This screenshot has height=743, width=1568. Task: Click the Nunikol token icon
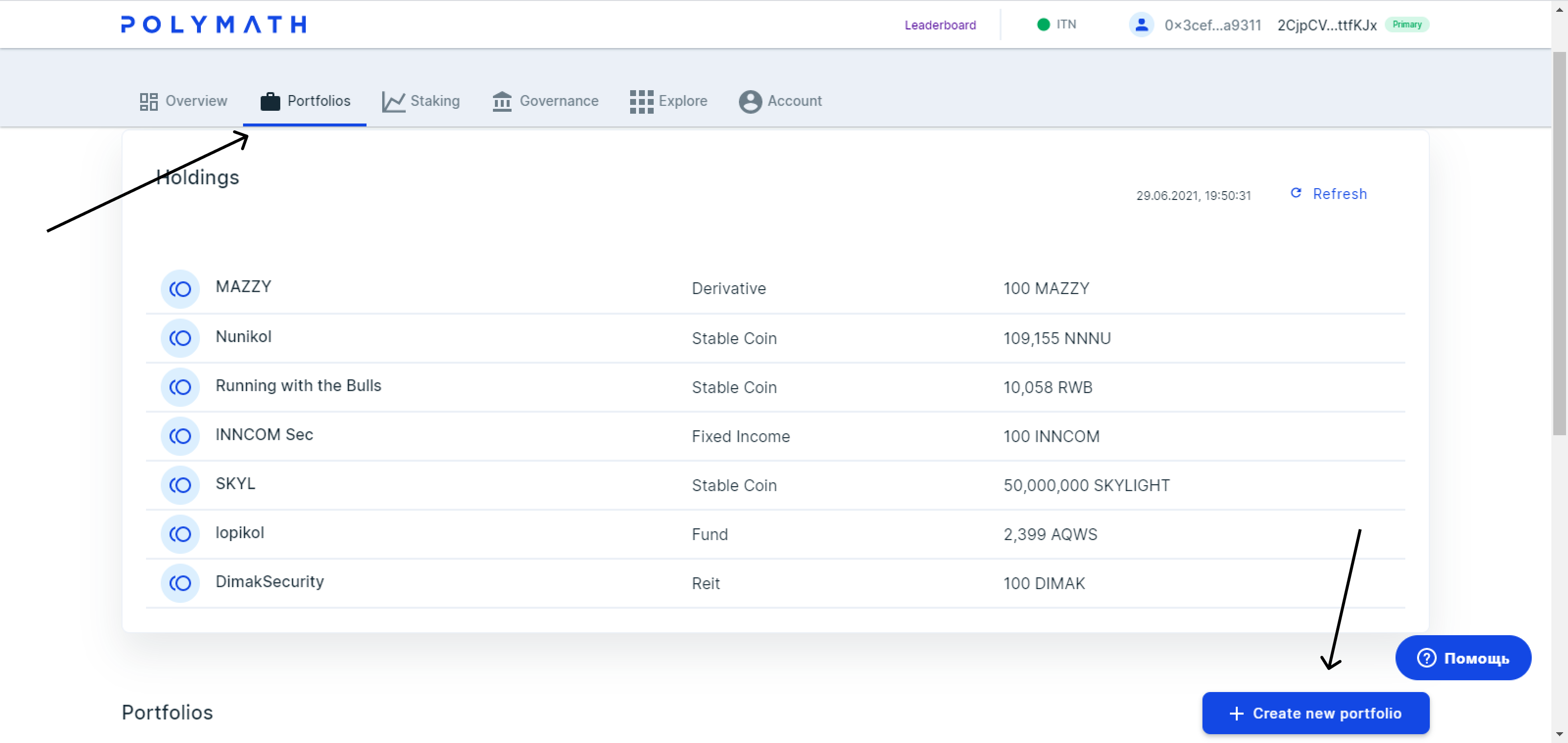[x=180, y=338]
